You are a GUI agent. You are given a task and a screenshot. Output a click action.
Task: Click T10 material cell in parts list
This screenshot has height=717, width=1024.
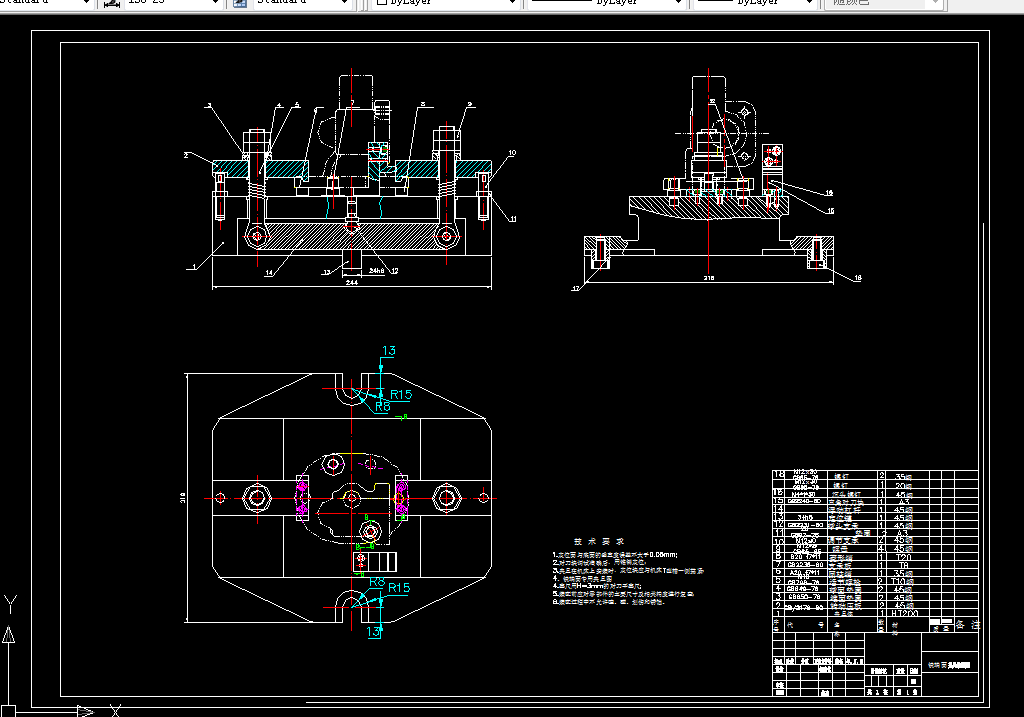(902, 581)
